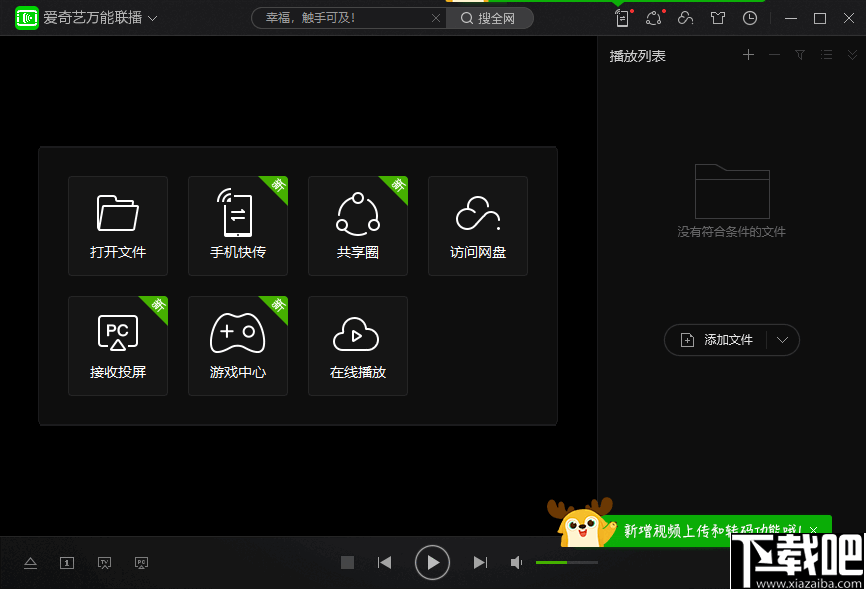The height and width of the screenshot is (589, 866).
Task: Switch the playlist list view icon
Action: (826, 55)
